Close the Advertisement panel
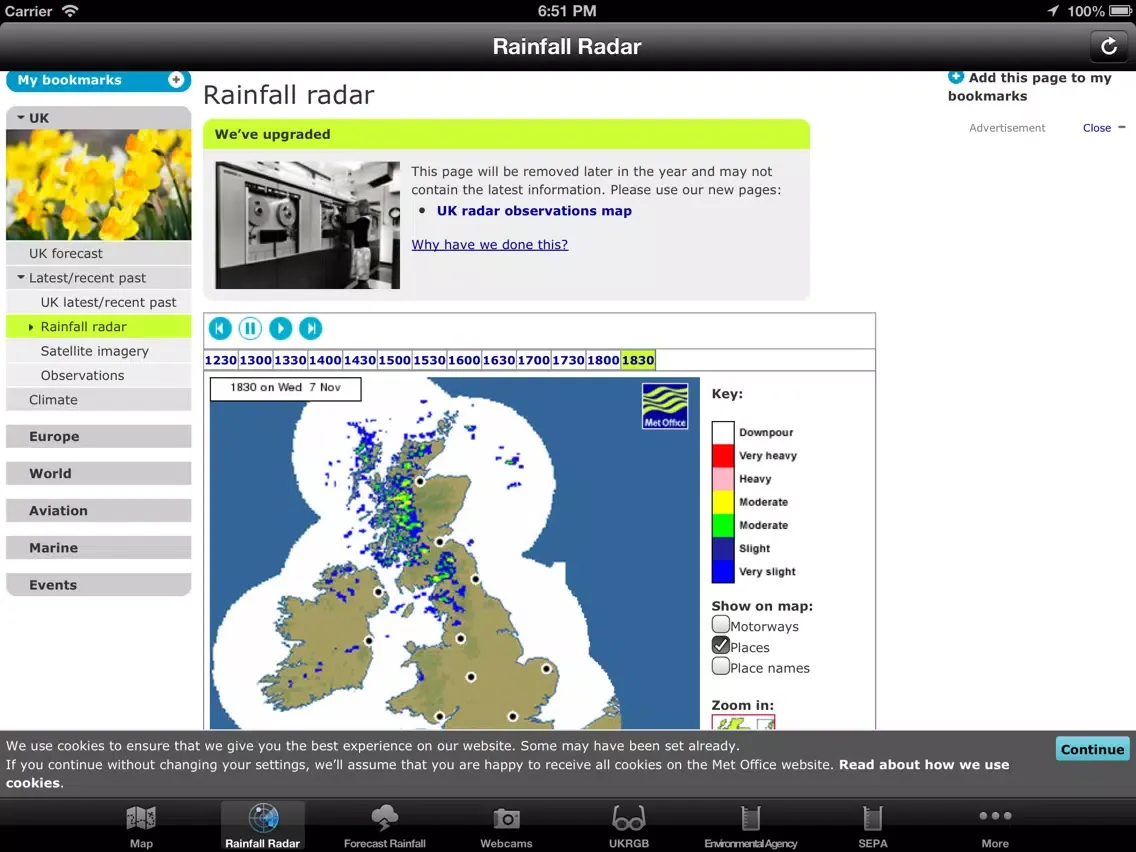The width and height of the screenshot is (1136, 852). tap(1103, 128)
